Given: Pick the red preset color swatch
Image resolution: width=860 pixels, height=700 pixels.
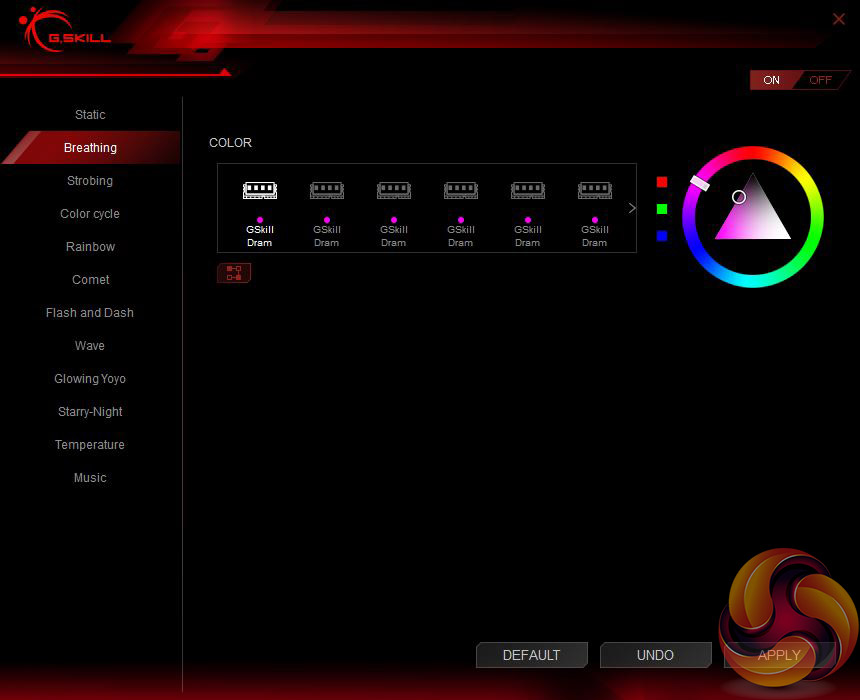Looking at the screenshot, I should coord(662,182).
